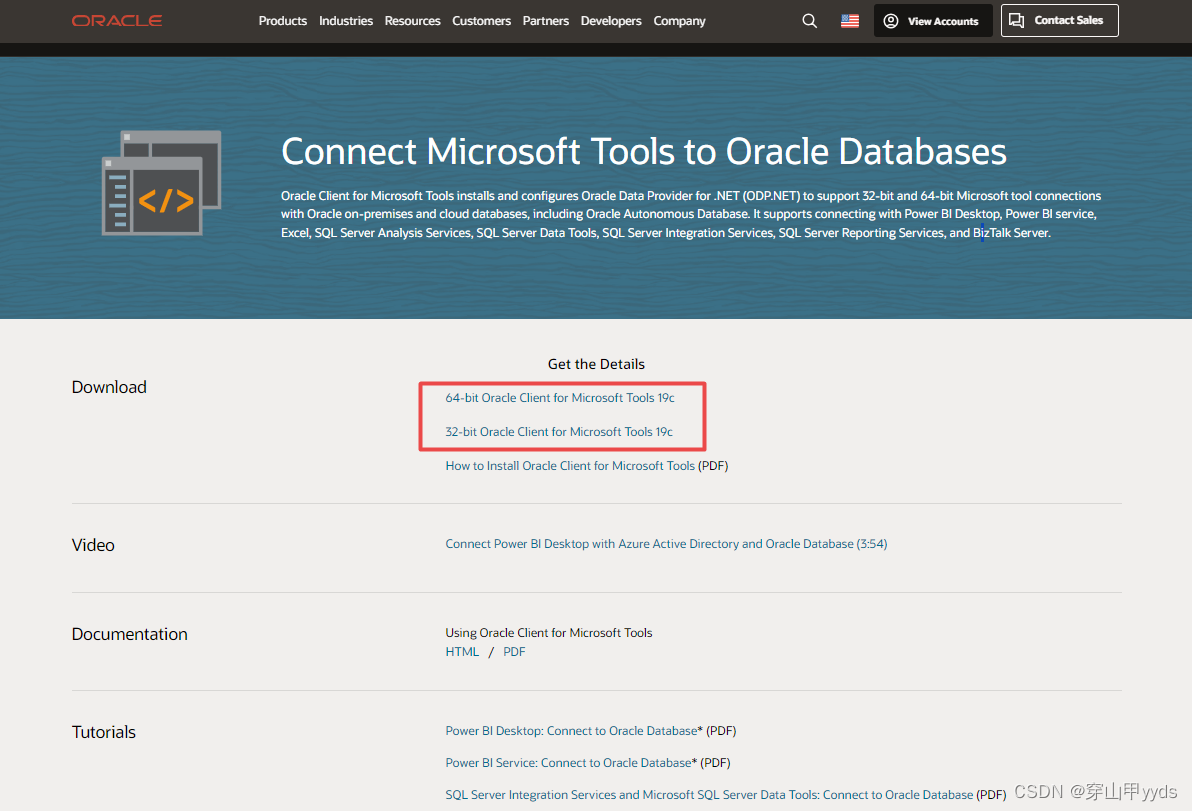Image resolution: width=1192 pixels, height=811 pixels.
Task: Open Power BI Service: Connect to Oracle Database tutorial
Action: (569, 762)
